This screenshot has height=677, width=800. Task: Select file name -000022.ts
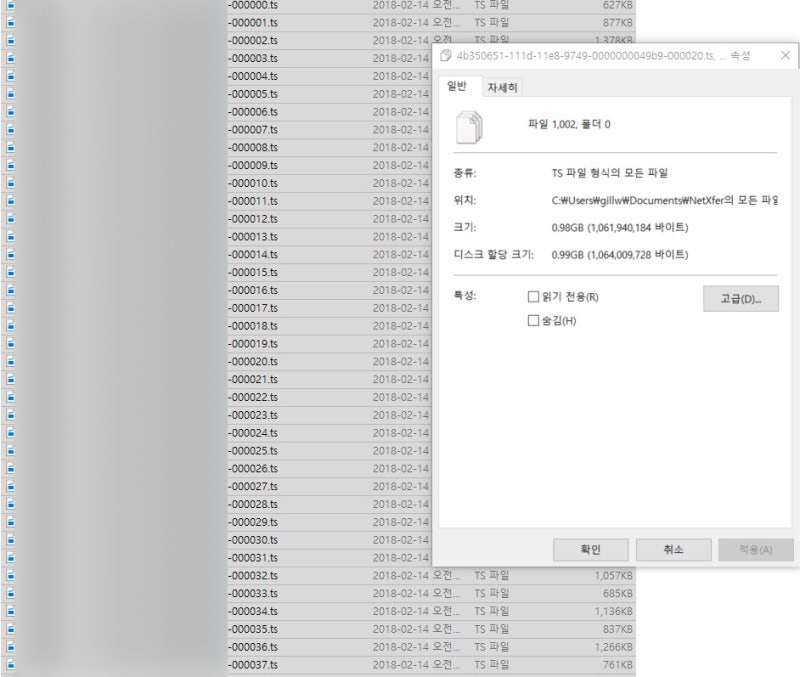(253, 397)
